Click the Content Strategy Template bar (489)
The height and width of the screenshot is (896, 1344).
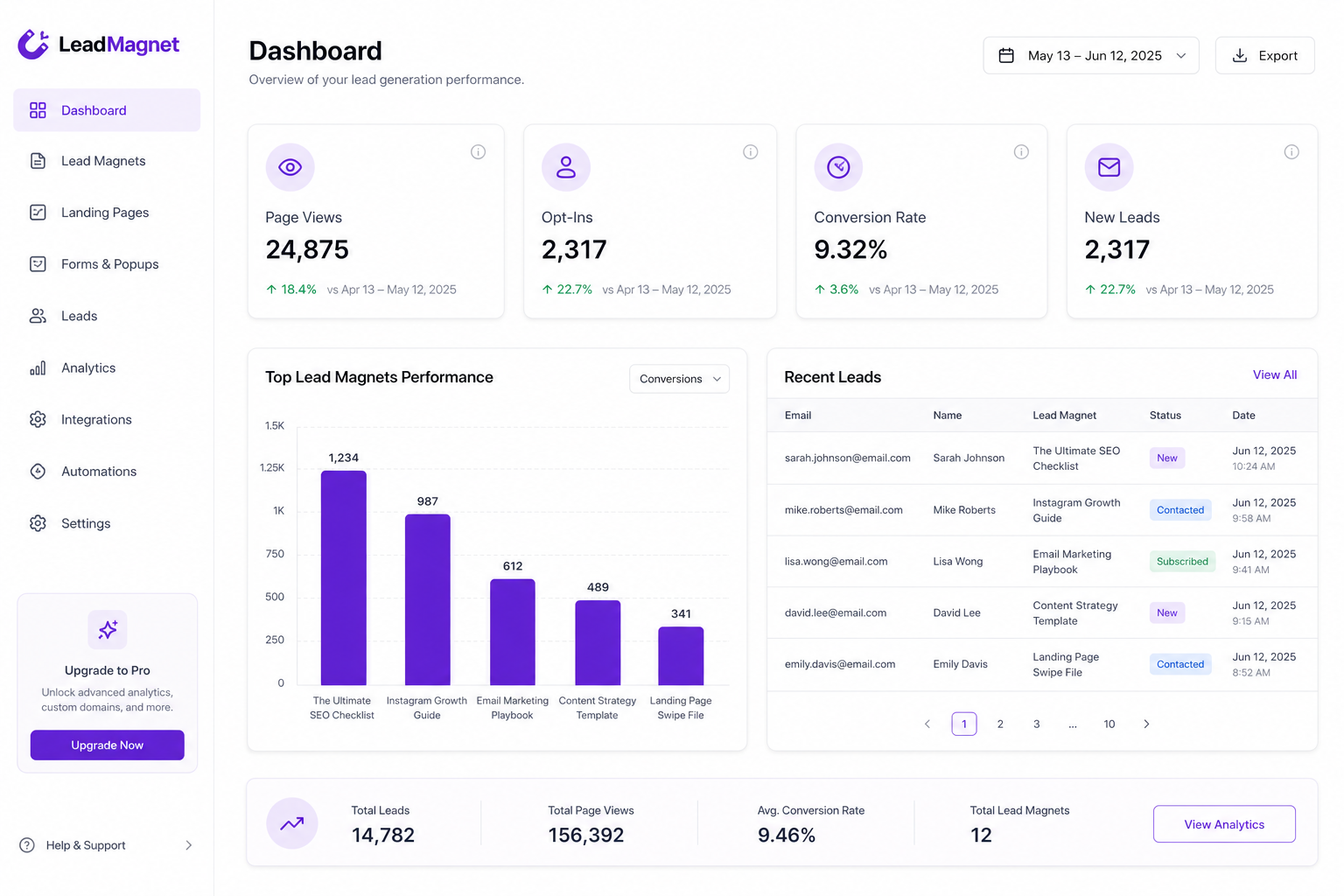(598, 642)
